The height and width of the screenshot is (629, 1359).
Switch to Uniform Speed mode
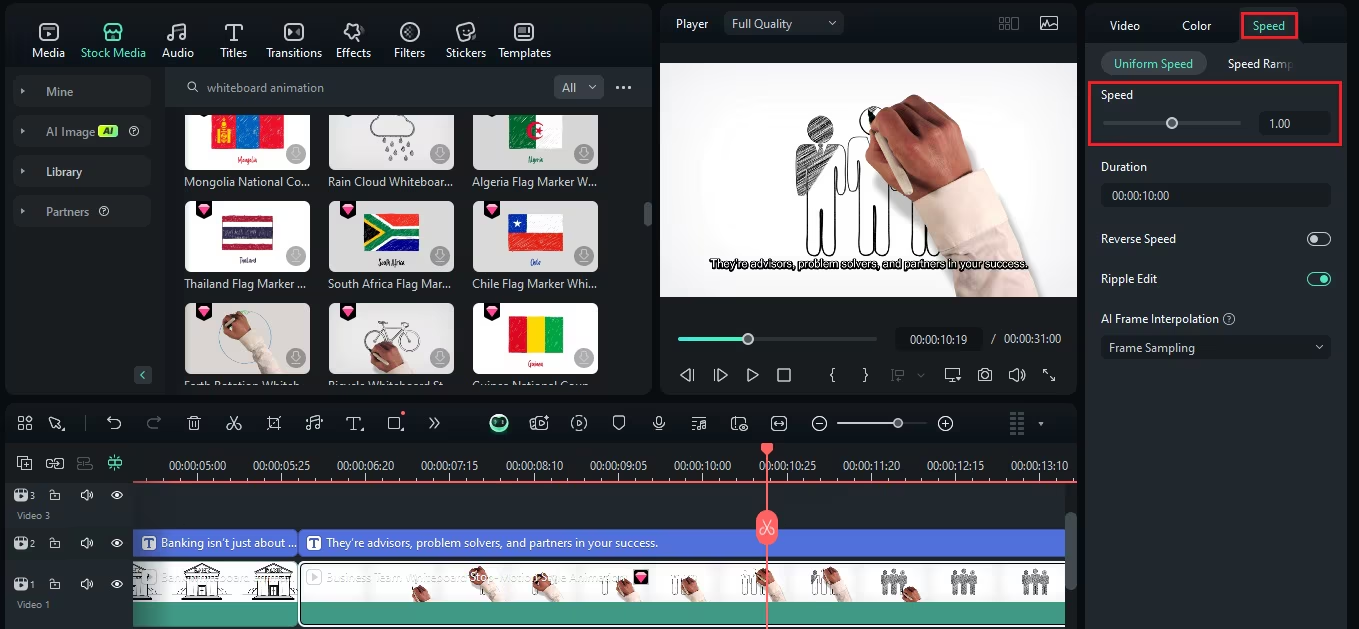coord(1153,62)
